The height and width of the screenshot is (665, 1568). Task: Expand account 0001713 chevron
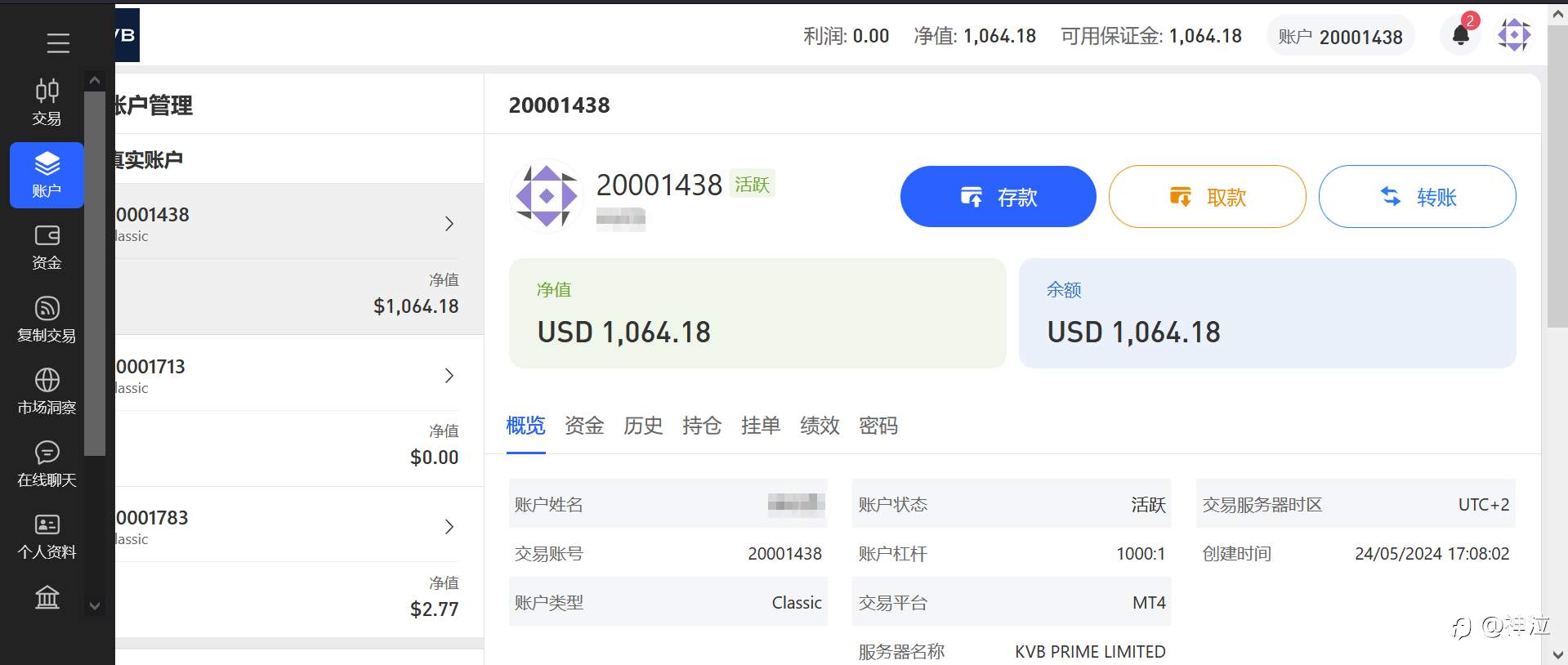pos(449,376)
